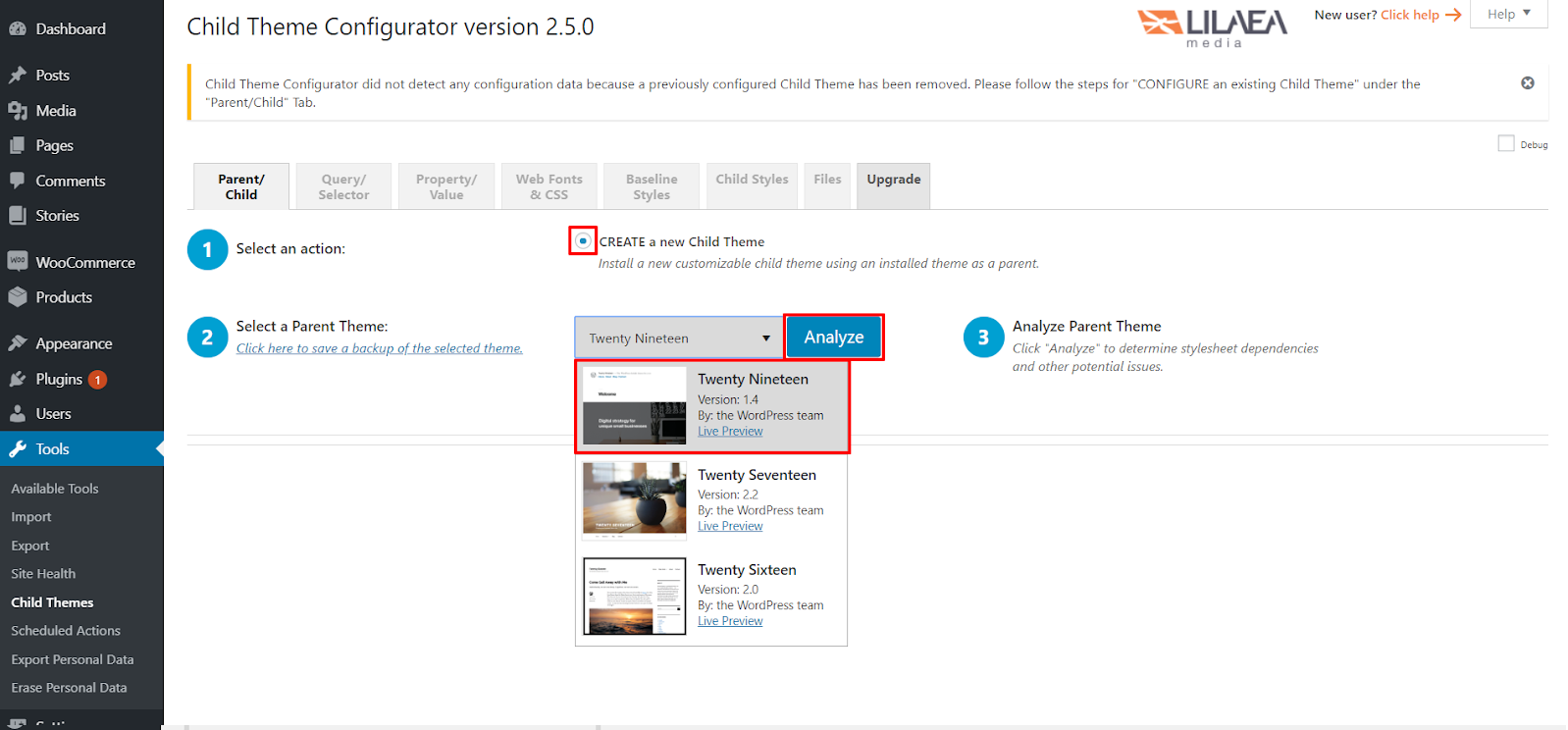
Task: Click the Lilaea Media logo
Action: (x=1213, y=27)
